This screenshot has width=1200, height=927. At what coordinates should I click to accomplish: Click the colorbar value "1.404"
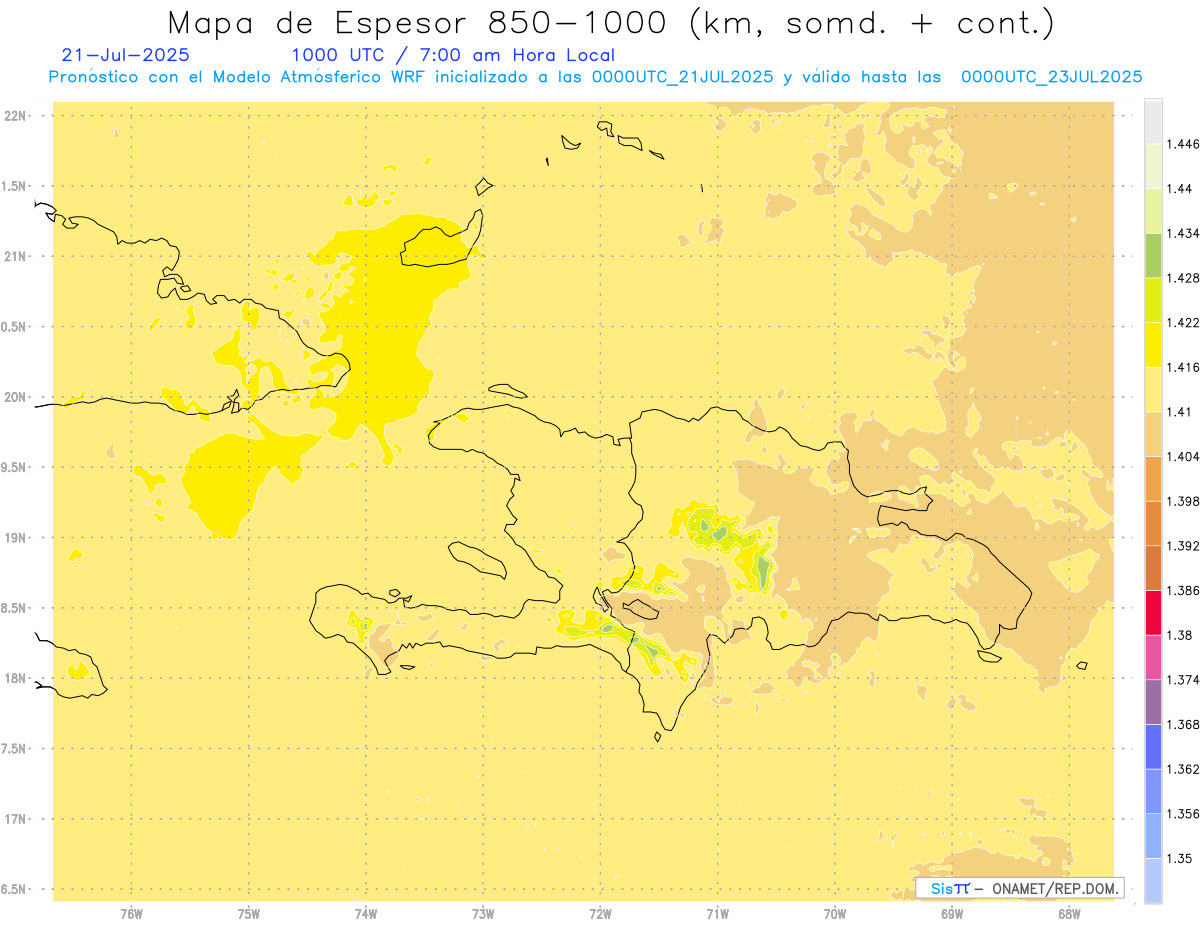coord(1183,456)
